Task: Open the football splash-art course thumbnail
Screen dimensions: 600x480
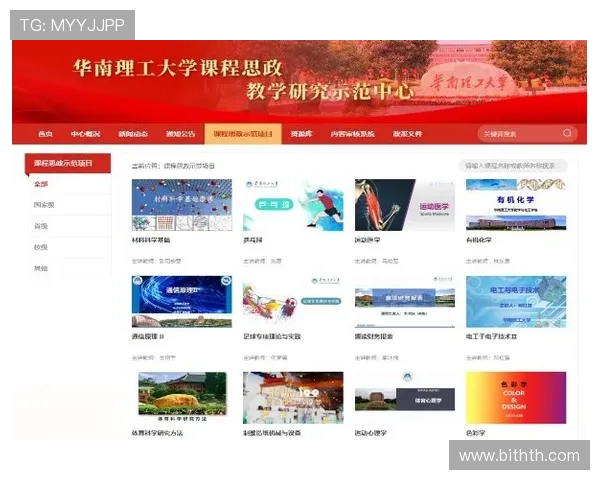Action: pyautogui.click(x=293, y=302)
